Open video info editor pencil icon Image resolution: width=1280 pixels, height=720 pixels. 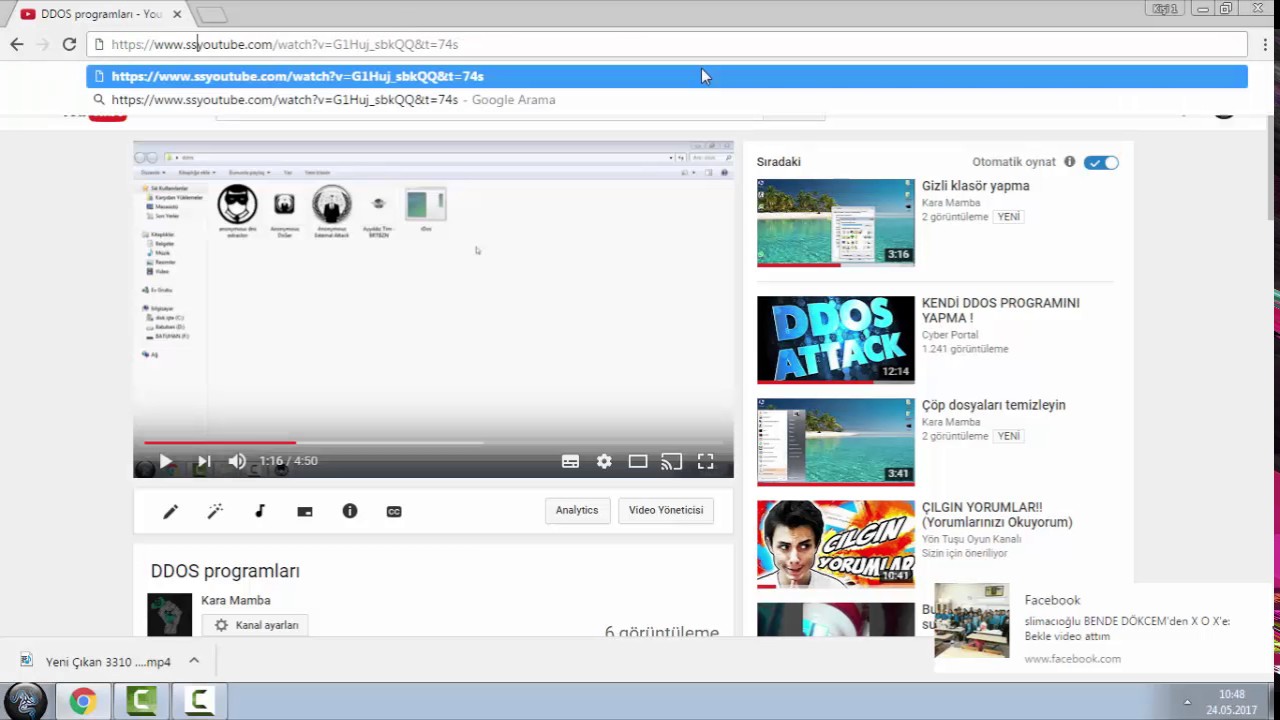coord(171,511)
